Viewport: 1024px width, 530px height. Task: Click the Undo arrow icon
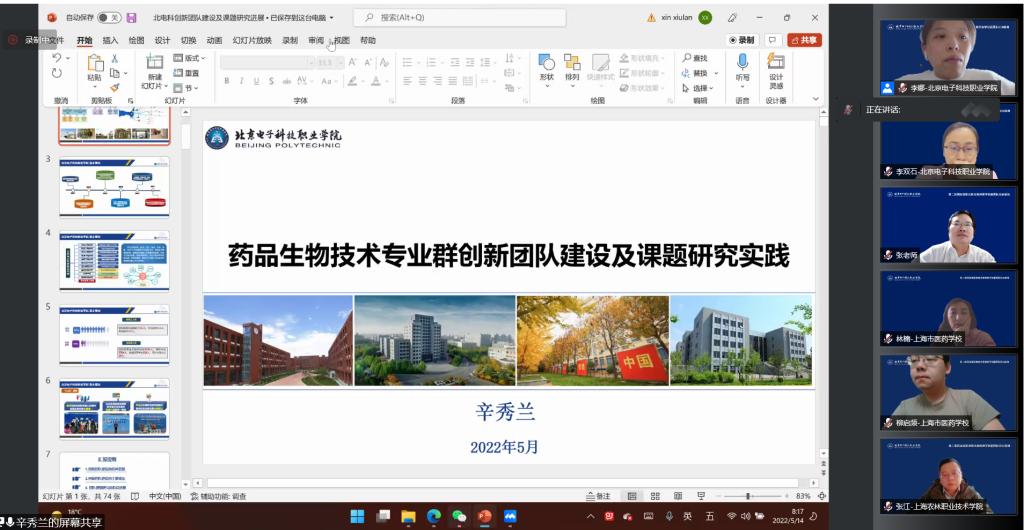57,59
